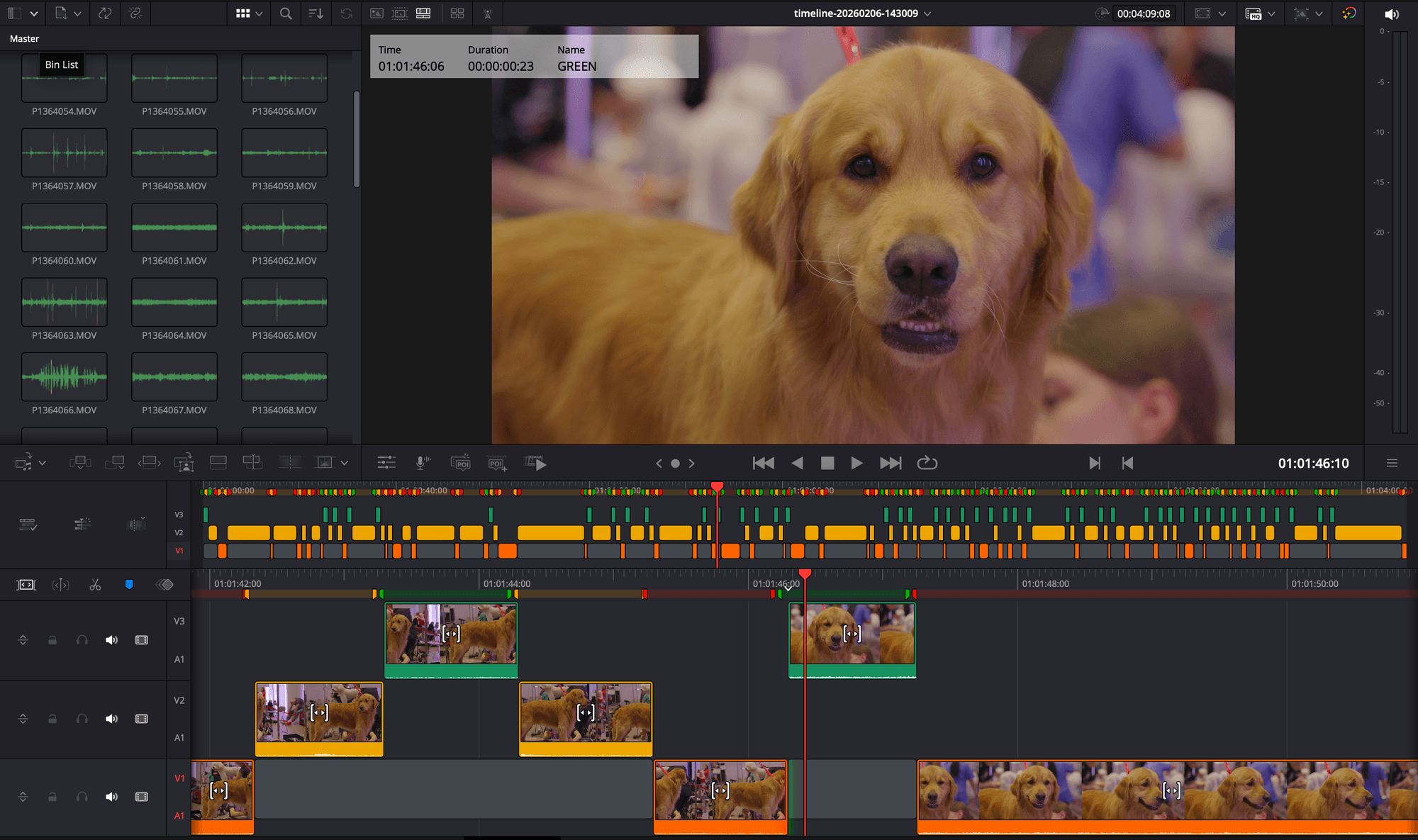Select the P1364066.MOV clip thumbnail
Screen dimensions: 1418x840
[65, 378]
